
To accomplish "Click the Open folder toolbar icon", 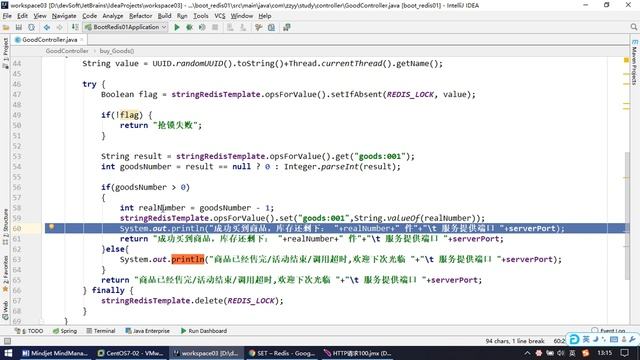I will [6, 27].
